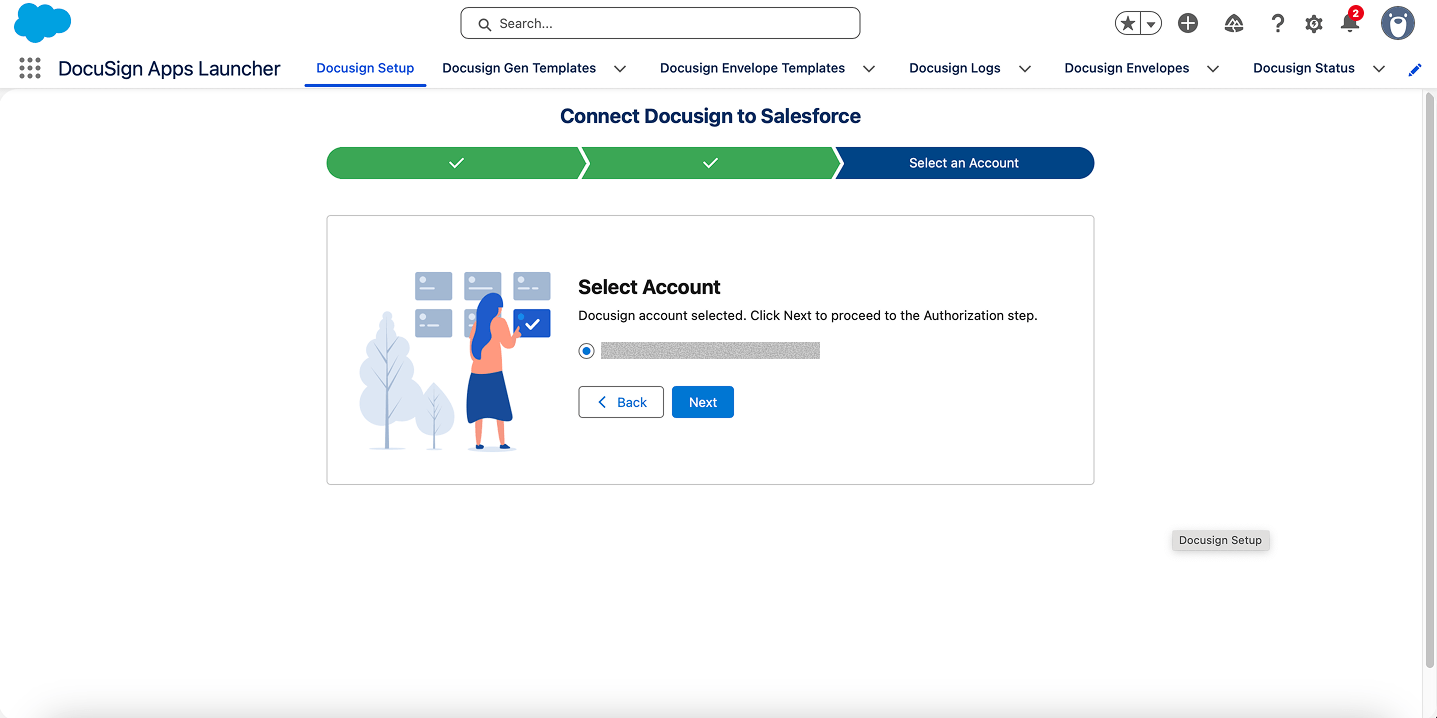Click the Select an Account step
Image resolution: width=1437 pixels, height=718 pixels.
[964, 163]
